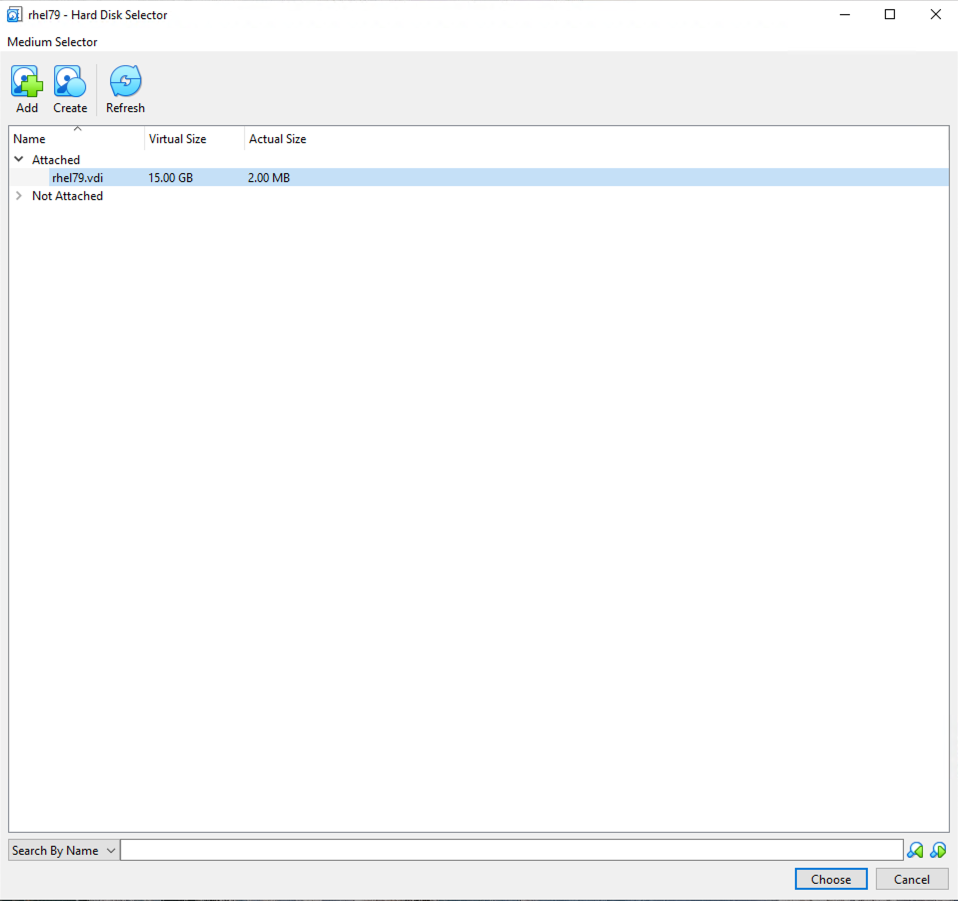Image resolution: width=958 pixels, height=901 pixels.
Task: Click the Not Attached group label
Action: (67, 195)
